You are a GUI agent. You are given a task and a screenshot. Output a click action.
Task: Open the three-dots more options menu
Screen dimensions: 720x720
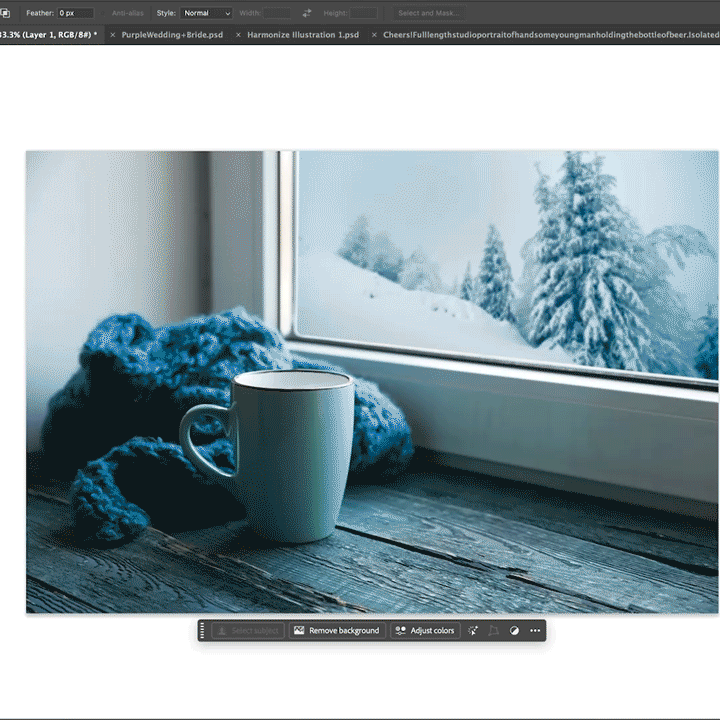pyautogui.click(x=535, y=630)
